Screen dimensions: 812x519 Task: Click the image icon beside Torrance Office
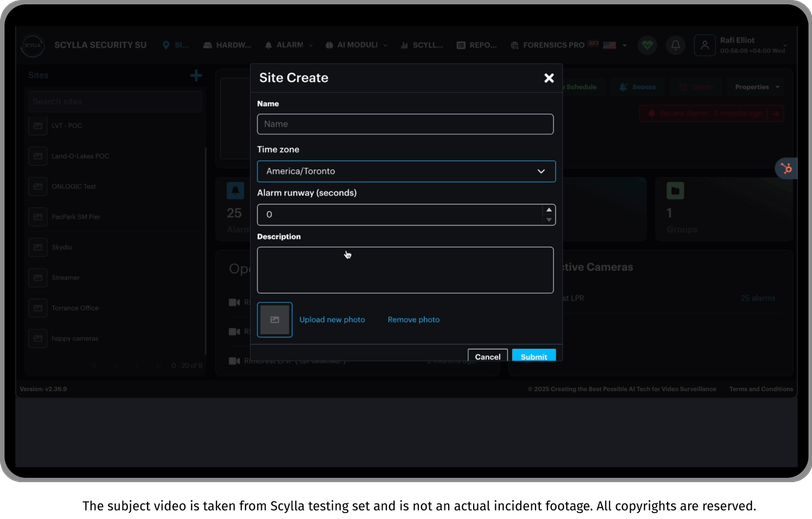point(38,308)
